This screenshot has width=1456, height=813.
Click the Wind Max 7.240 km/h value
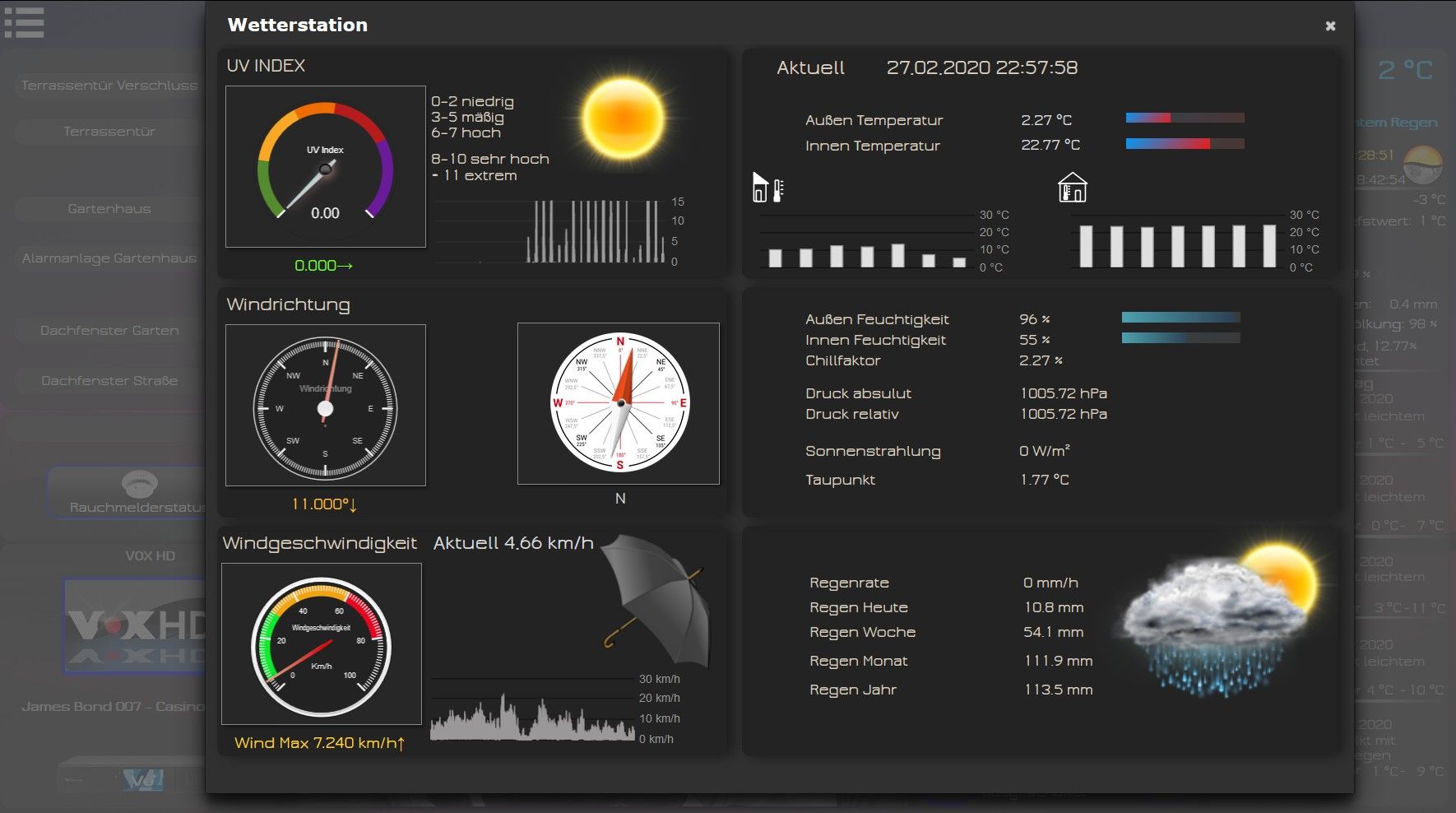320,743
